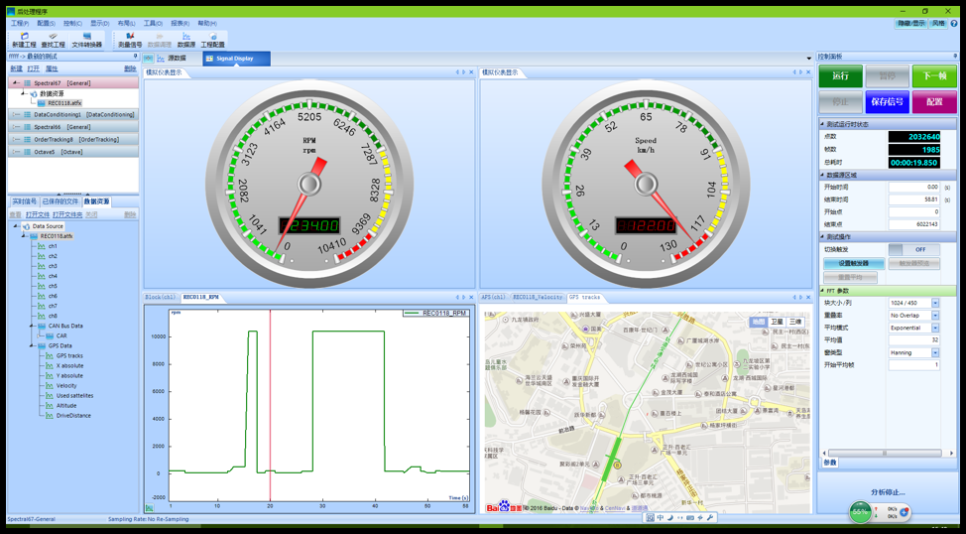
Task: Click the 结束时间 end time input field
Action: (x=914, y=200)
